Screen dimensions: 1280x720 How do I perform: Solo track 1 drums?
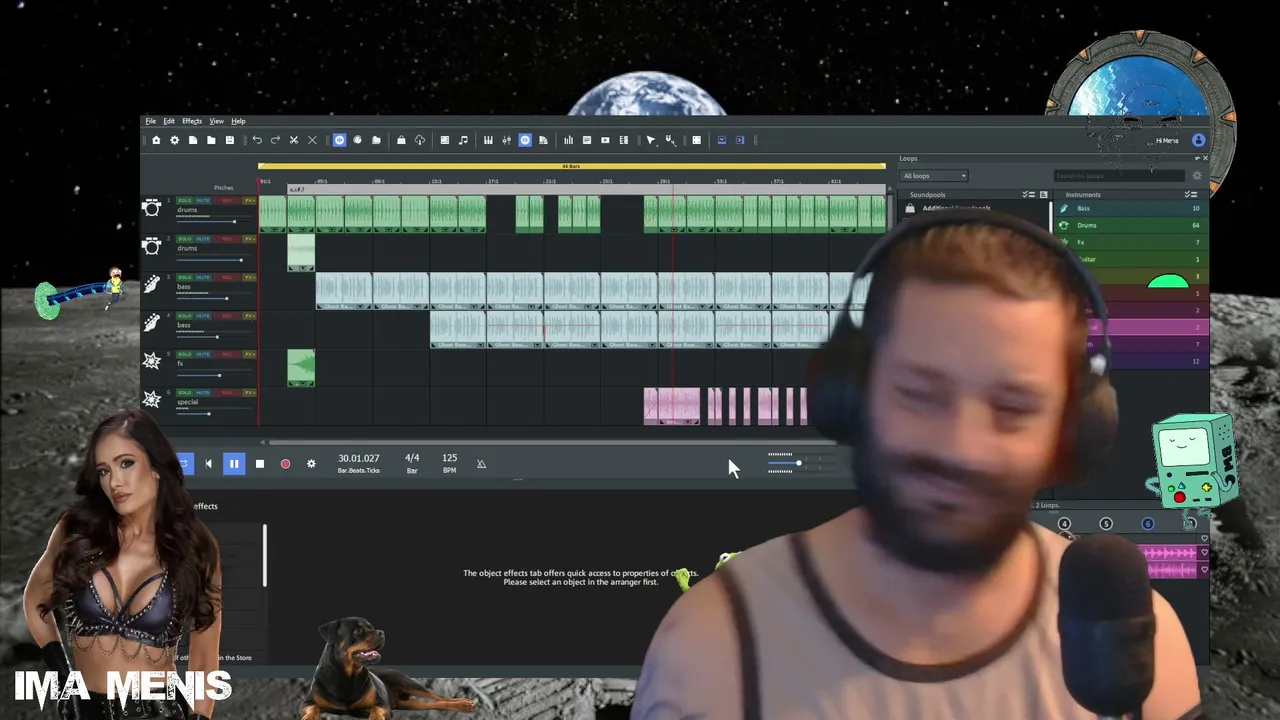185,201
